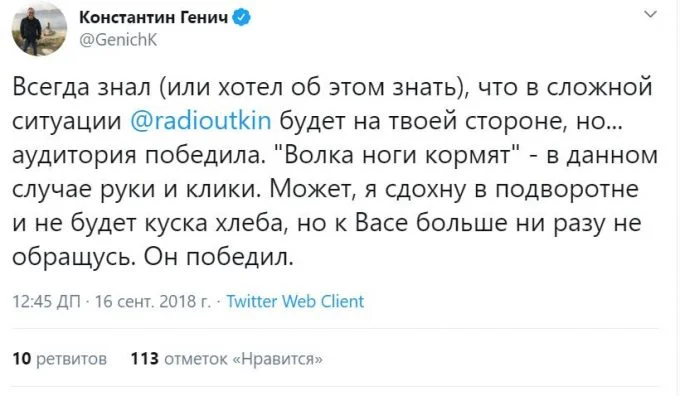View the 10 ретвитов list
This screenshot has height=396, width=680.
pyautogui.click(x=59, y=359)
